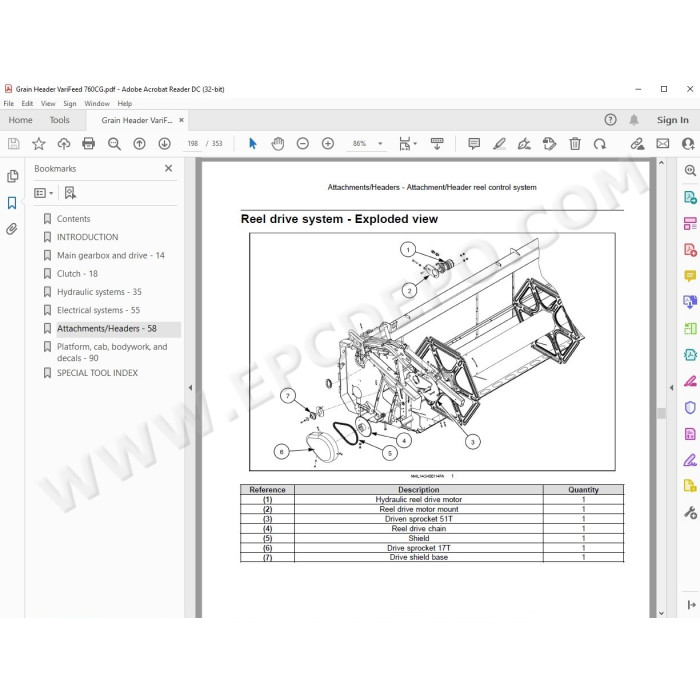
Task: Open SPECIAL TOOL INDEX bookmark
Action: [97, 373]
